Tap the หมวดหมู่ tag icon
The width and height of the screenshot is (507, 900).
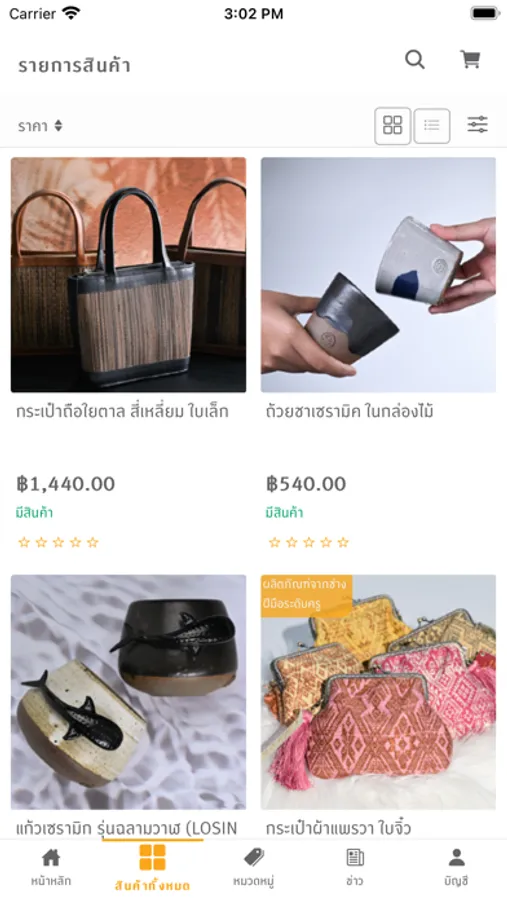click(x=254, y=858)
